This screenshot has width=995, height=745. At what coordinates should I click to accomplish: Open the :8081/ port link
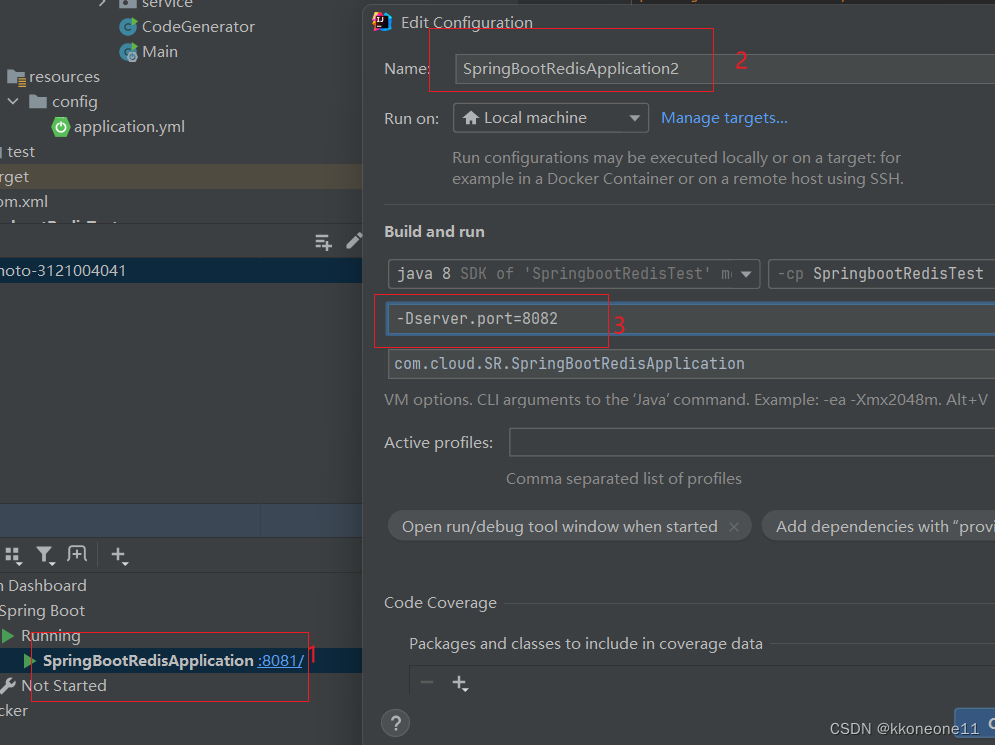pos(280,661)
